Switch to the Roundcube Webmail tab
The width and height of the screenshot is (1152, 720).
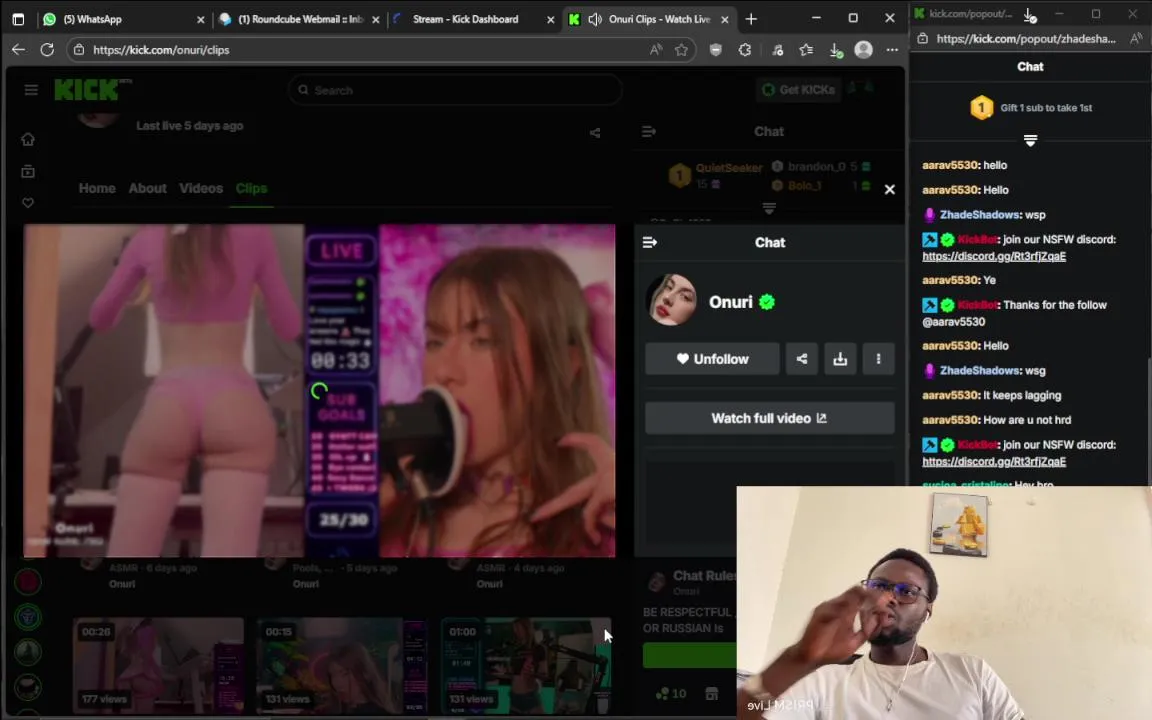(298, 19)
